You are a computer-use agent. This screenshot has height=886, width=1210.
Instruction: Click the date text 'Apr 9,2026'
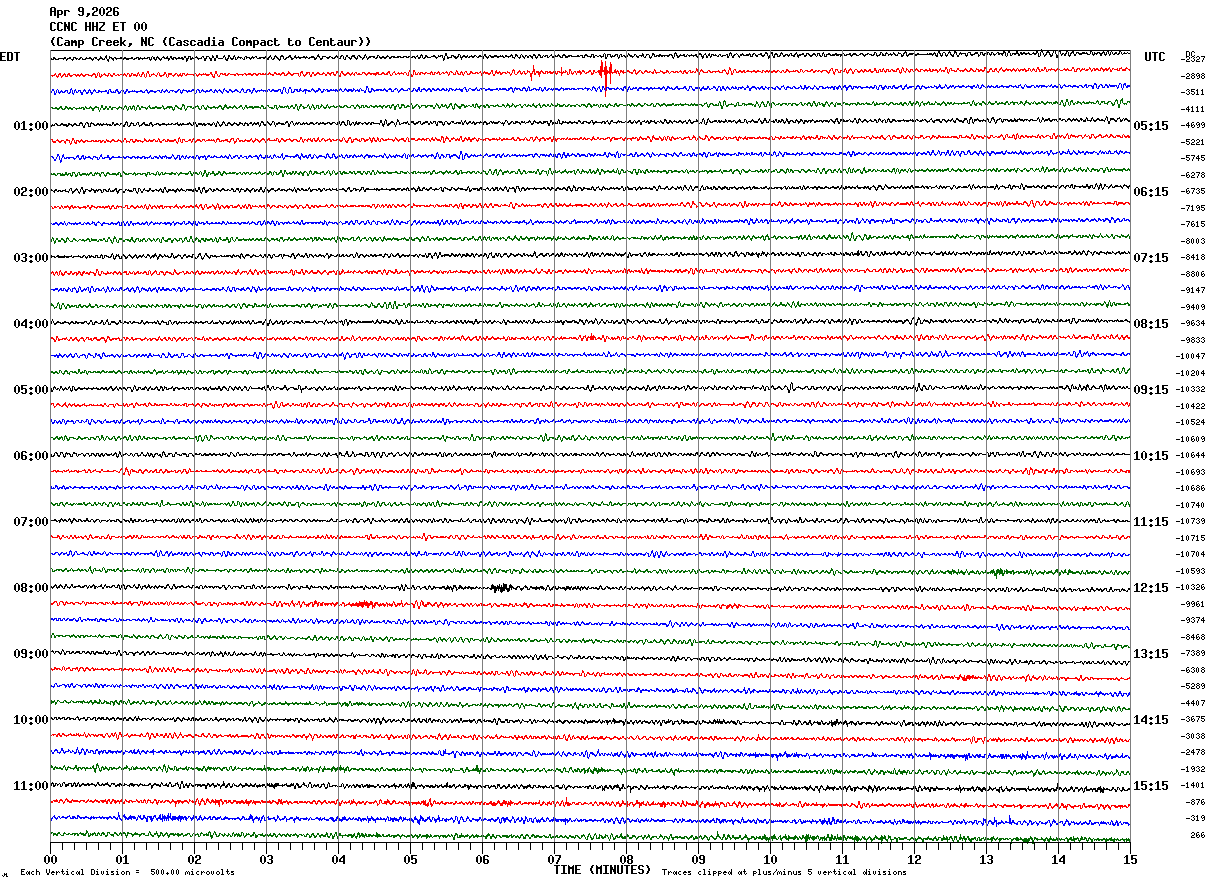coord(84,12)
